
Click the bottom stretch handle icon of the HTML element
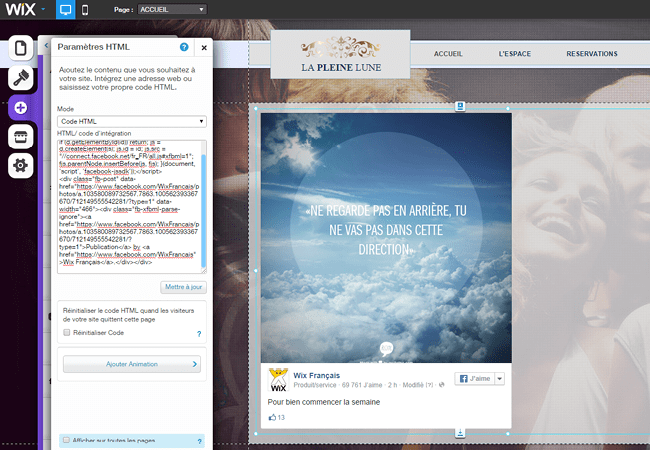click(x=460, y=433)
